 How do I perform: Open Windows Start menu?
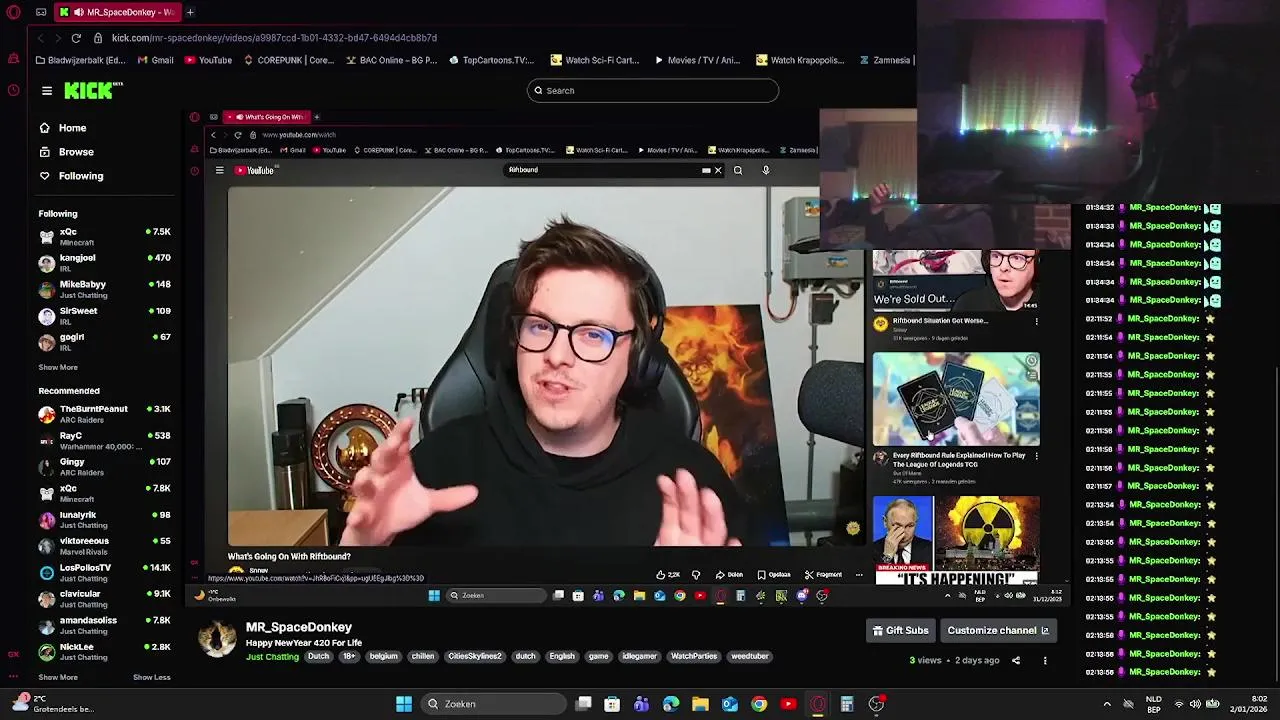click(404, 704)
